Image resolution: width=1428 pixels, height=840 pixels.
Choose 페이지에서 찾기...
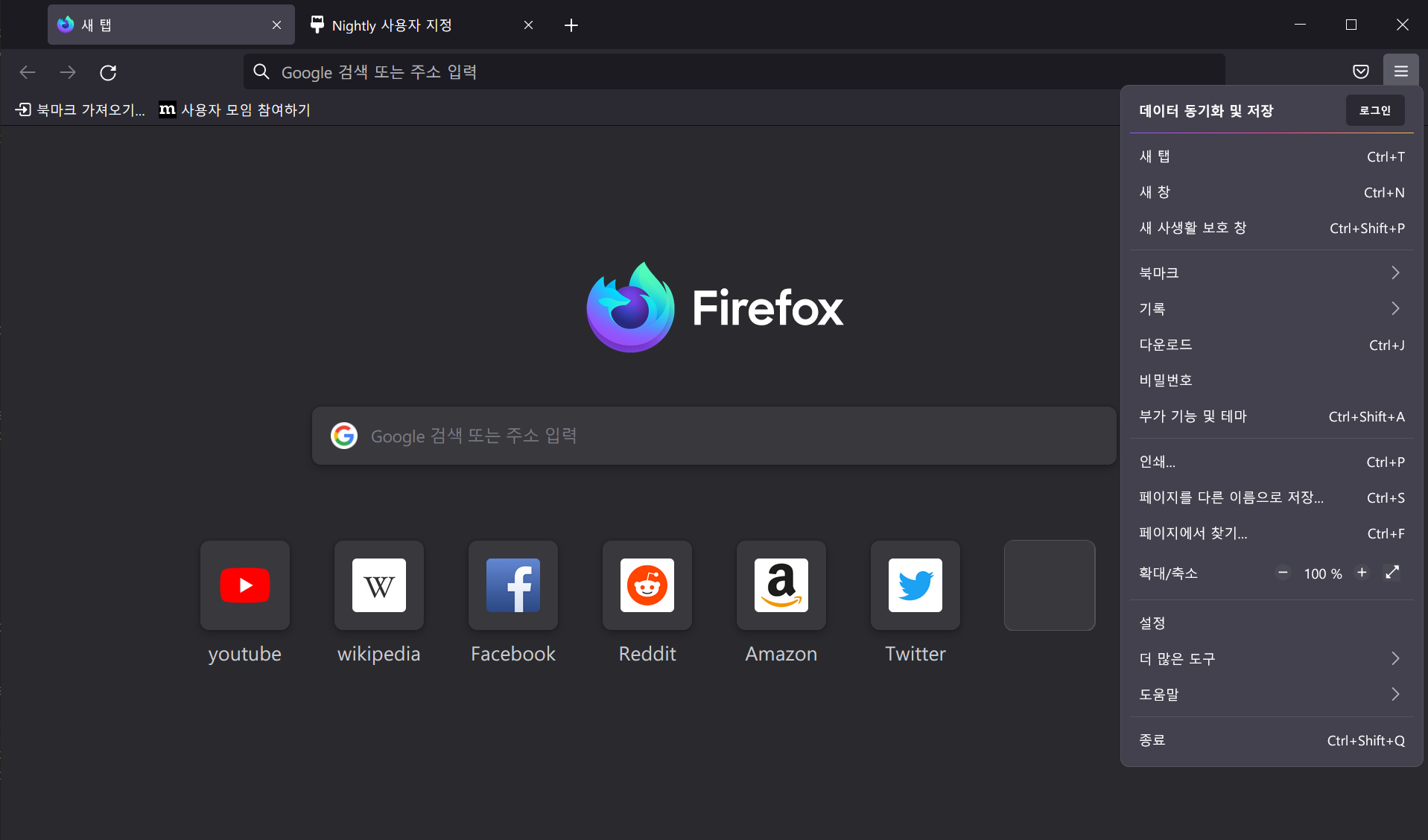point(1272,533)
